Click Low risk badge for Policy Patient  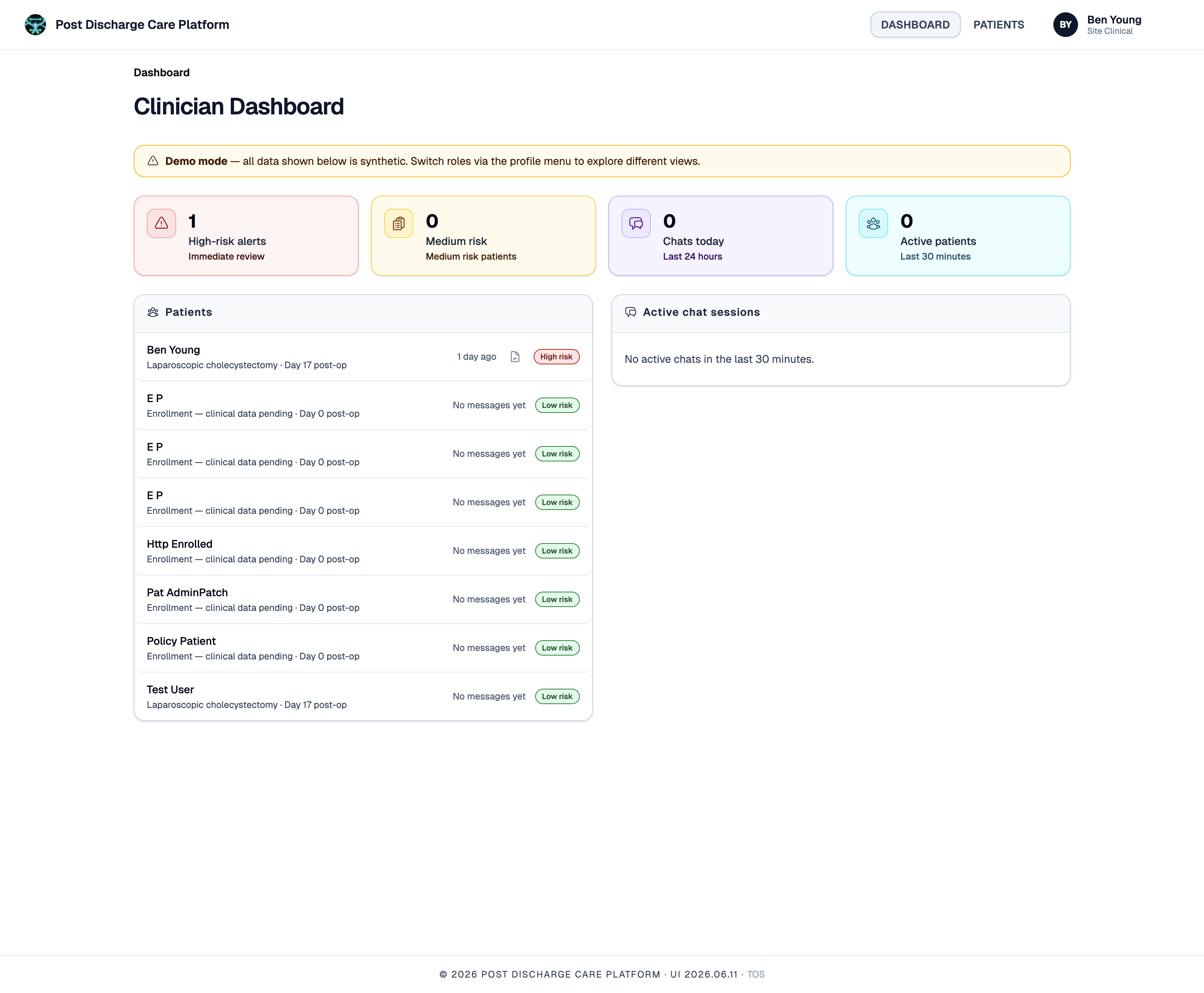pos(557,648)
